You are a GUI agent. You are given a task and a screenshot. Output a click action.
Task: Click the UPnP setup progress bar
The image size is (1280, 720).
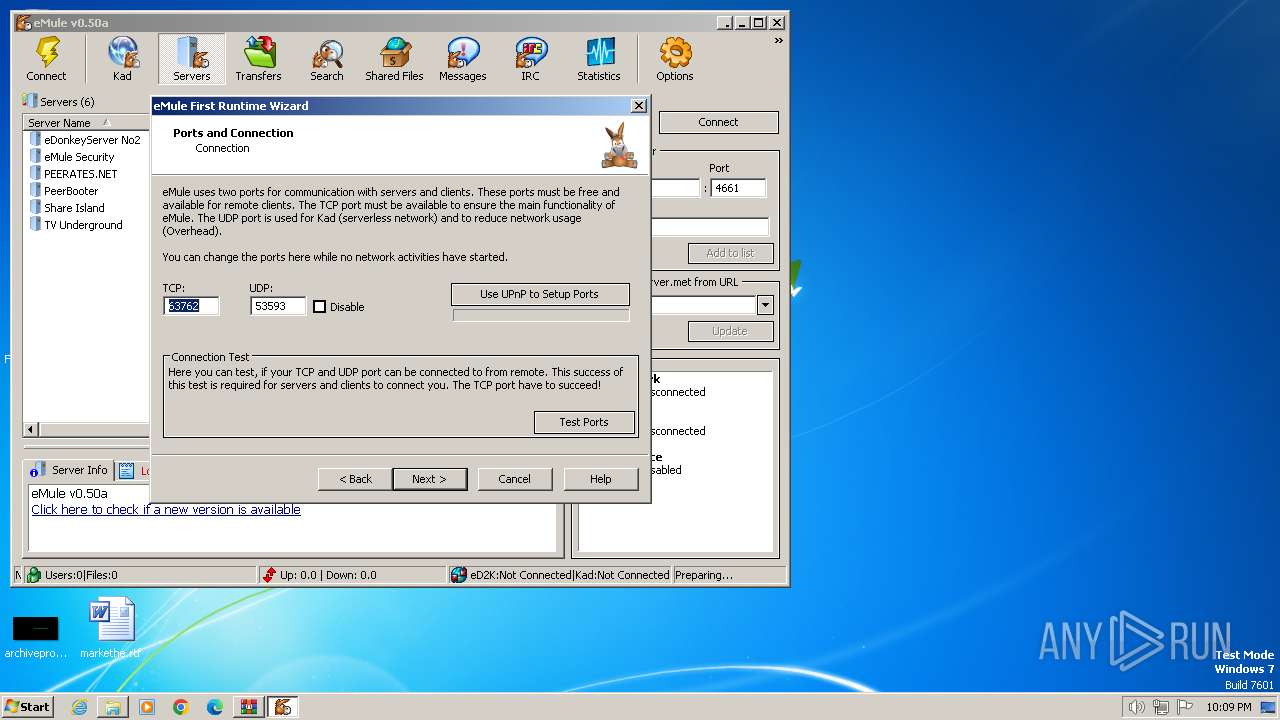click(x=541, y=316)
